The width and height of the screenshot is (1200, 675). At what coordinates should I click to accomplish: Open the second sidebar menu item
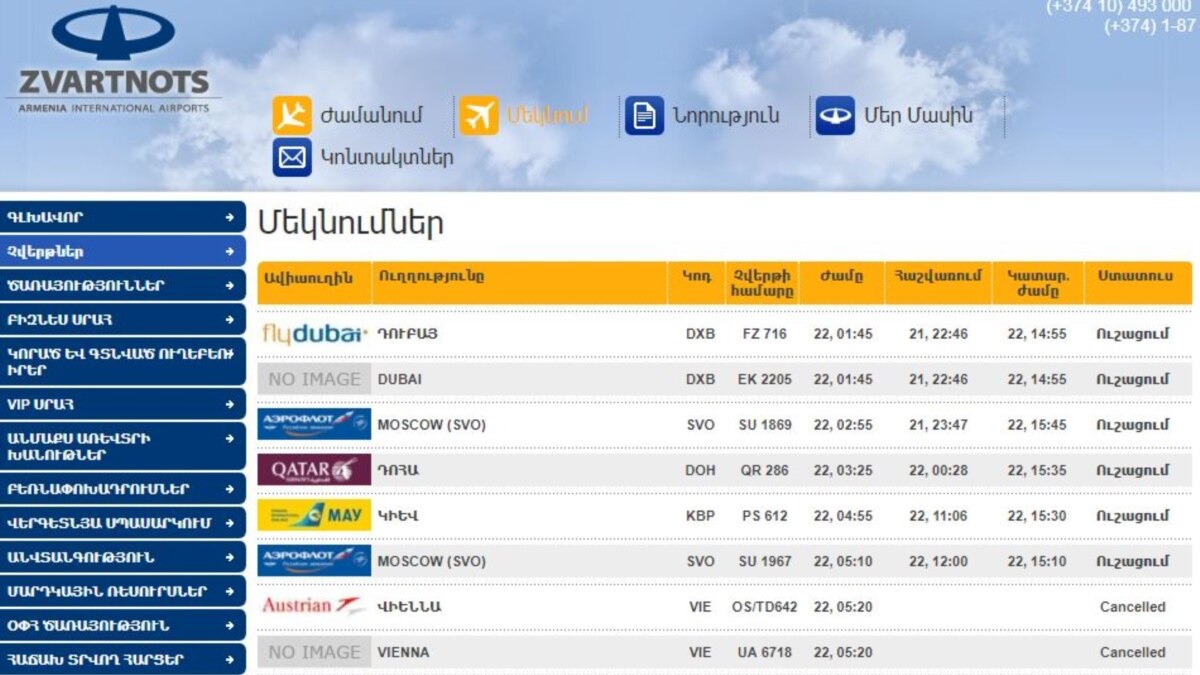(122, 251)
